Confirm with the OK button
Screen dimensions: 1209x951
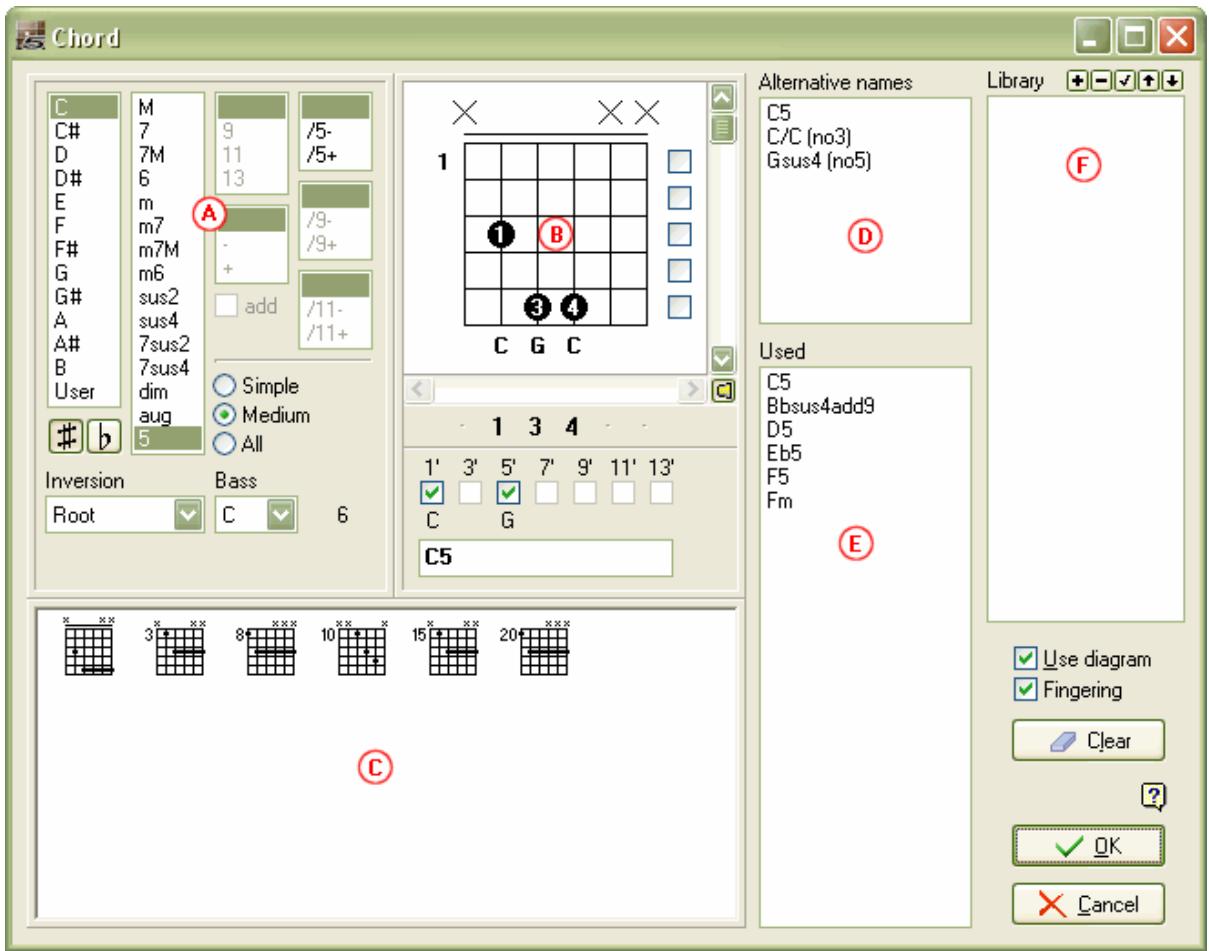tap(1088, 846)
